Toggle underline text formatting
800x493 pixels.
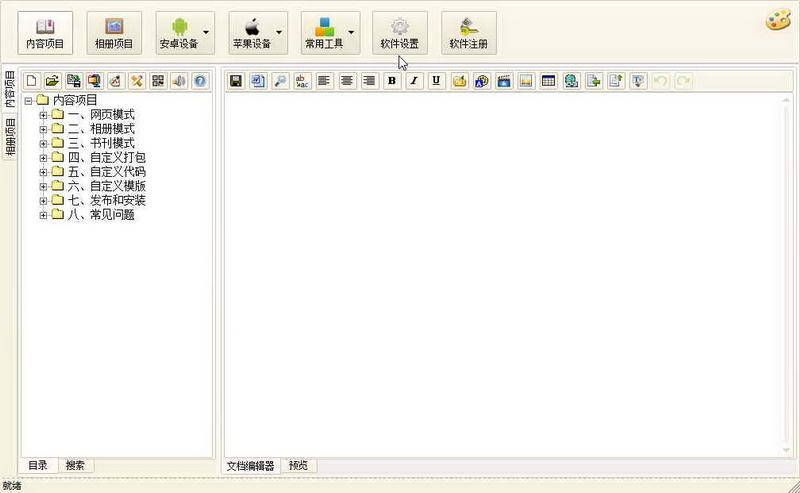[x=436, y=81]
